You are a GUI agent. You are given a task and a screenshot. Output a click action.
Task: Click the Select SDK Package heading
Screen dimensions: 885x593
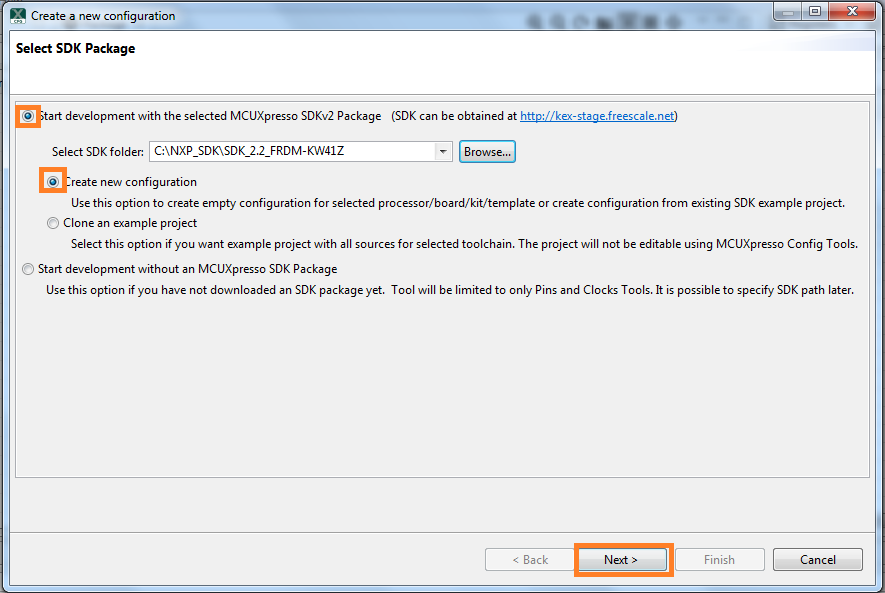(75, 49)
